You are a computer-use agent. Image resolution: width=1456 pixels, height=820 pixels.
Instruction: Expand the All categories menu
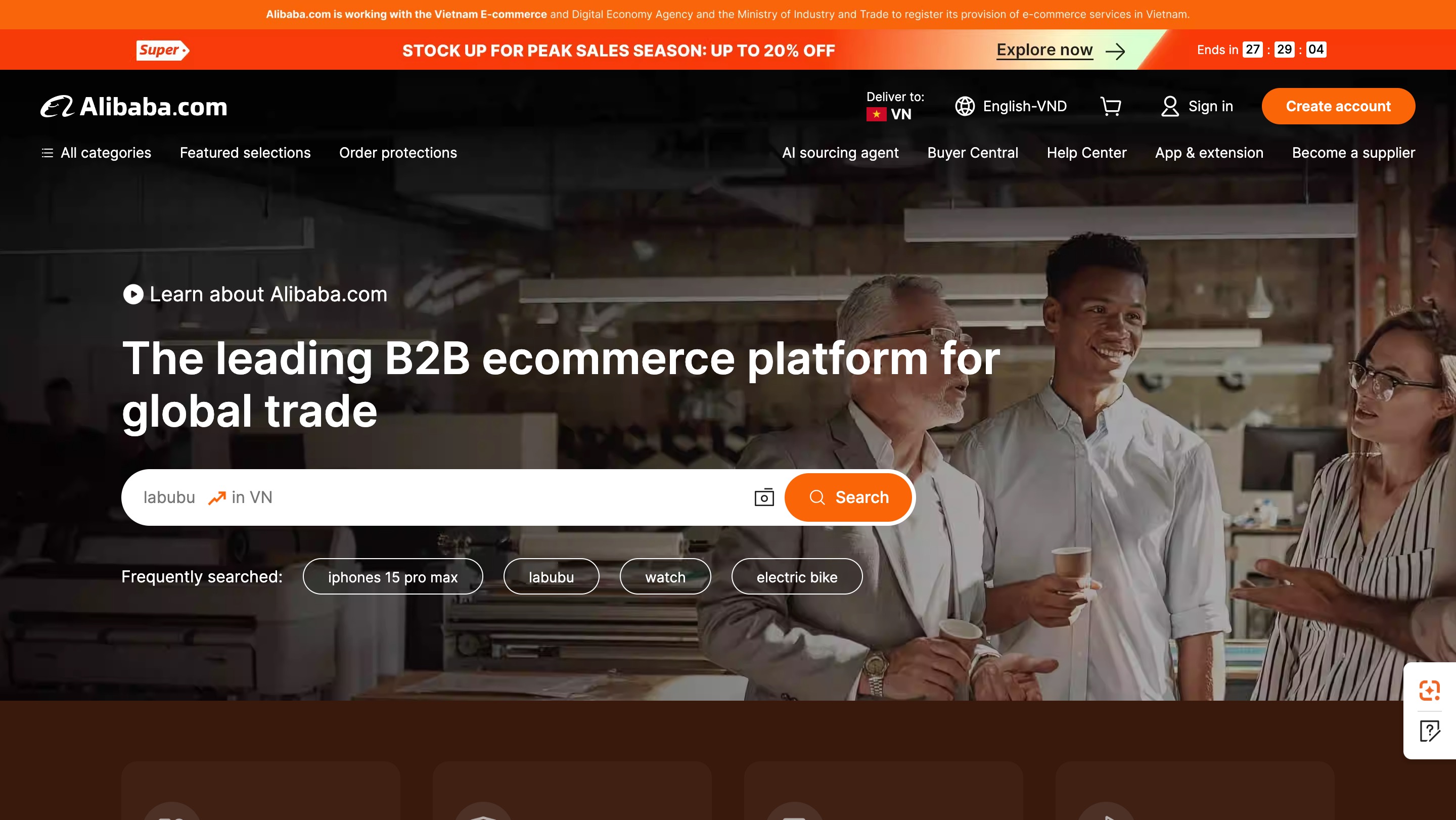pyautogui.click(x=97, y=153)
